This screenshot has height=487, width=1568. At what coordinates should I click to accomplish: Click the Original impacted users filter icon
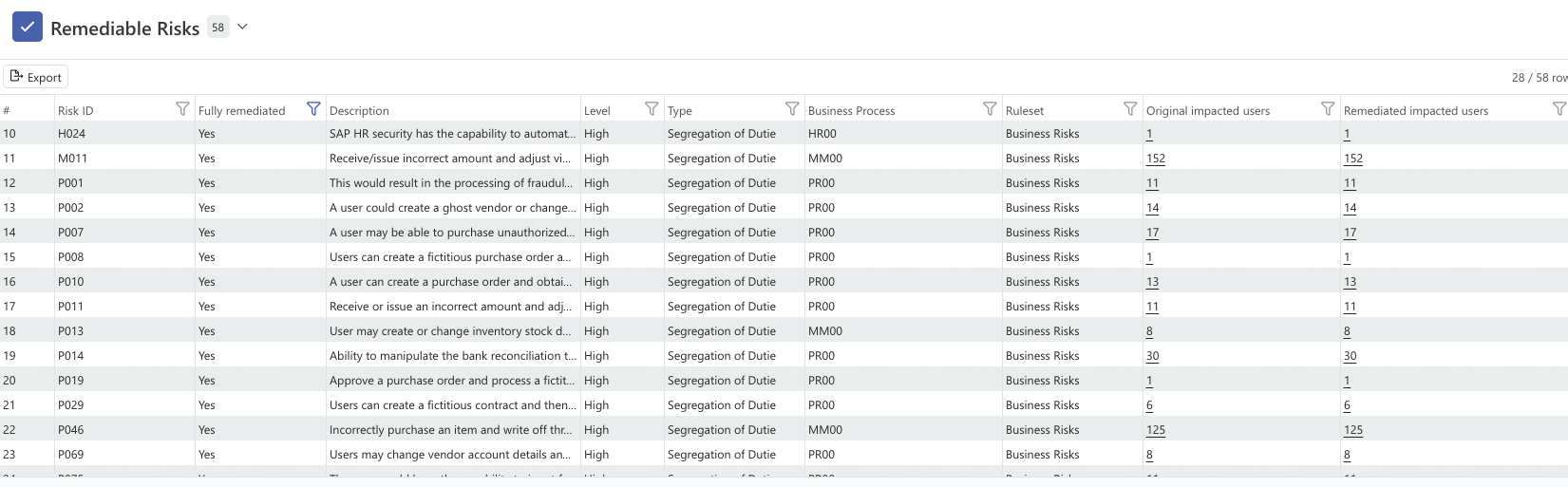(1328, 109)
